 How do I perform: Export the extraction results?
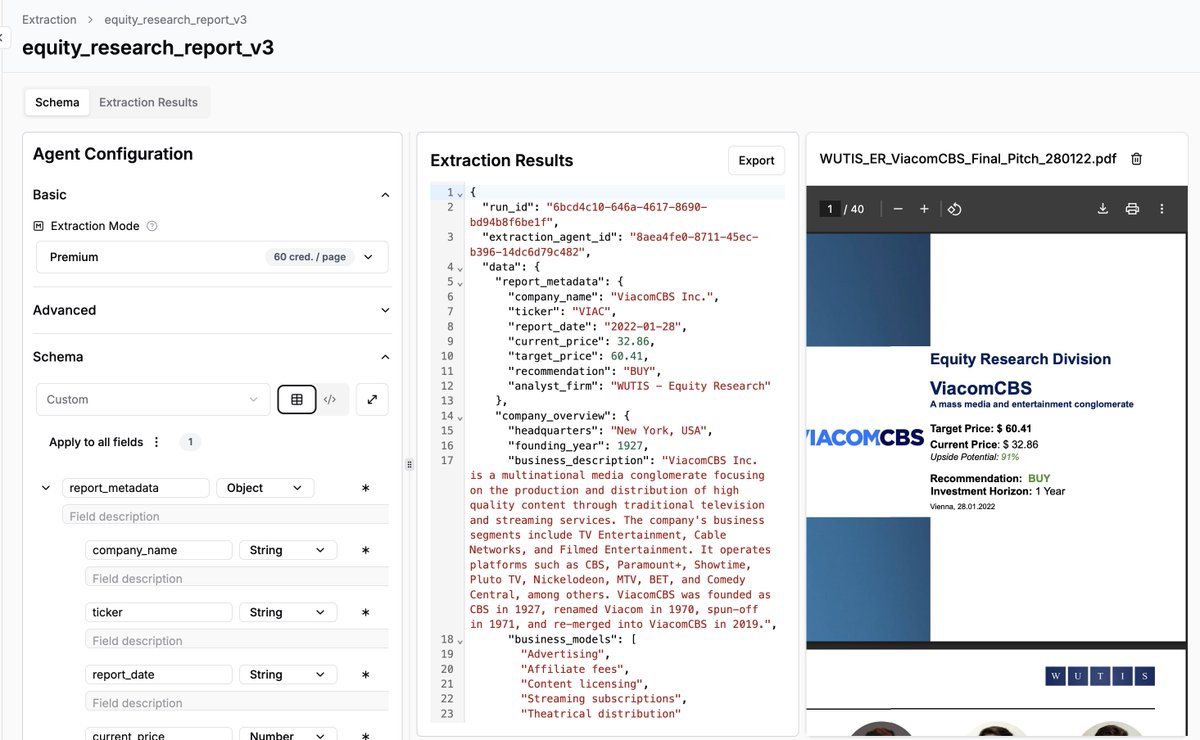click(756, 160)
